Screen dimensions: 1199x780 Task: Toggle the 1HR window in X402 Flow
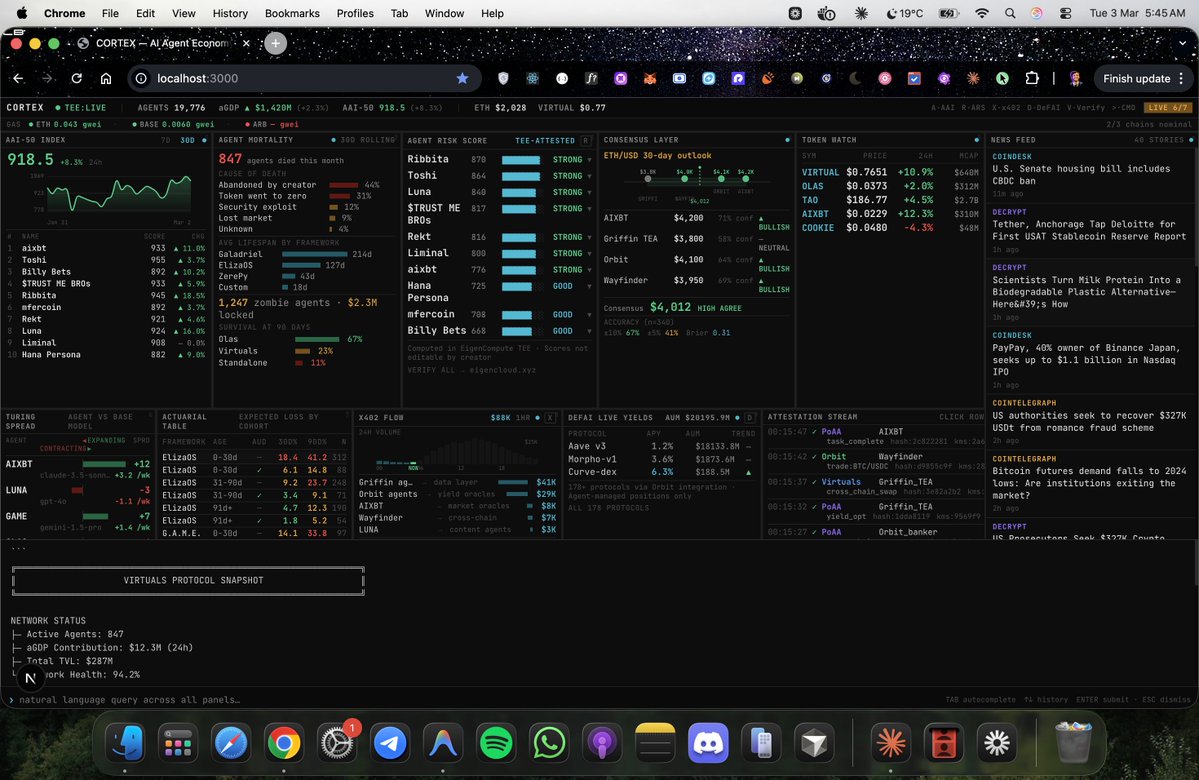point(523,418)
